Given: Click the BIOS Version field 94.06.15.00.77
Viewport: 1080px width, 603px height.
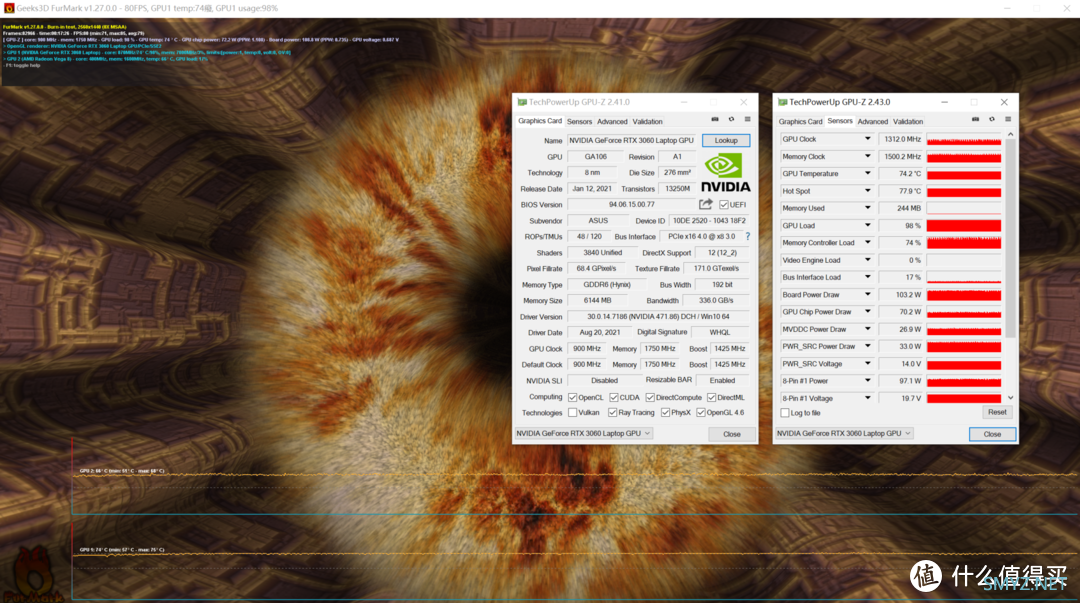Looking at the screenshot, I should pyautogui.click(x=632, y=205).
